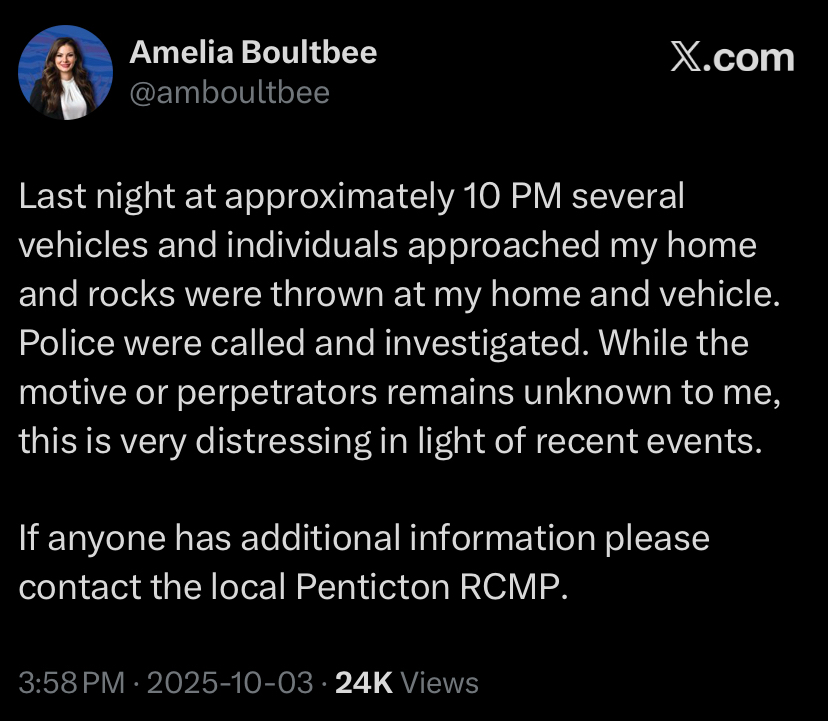Open the Amelia Boultbee display name
The height and width of the screenshot is (721, 828).
(x=253, y=52)
